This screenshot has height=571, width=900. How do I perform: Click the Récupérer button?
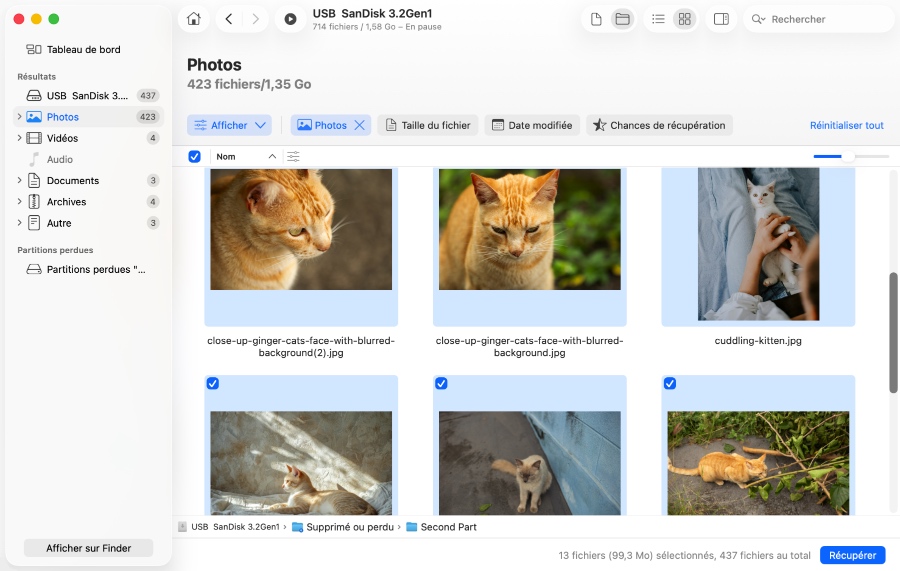(852, 555)
